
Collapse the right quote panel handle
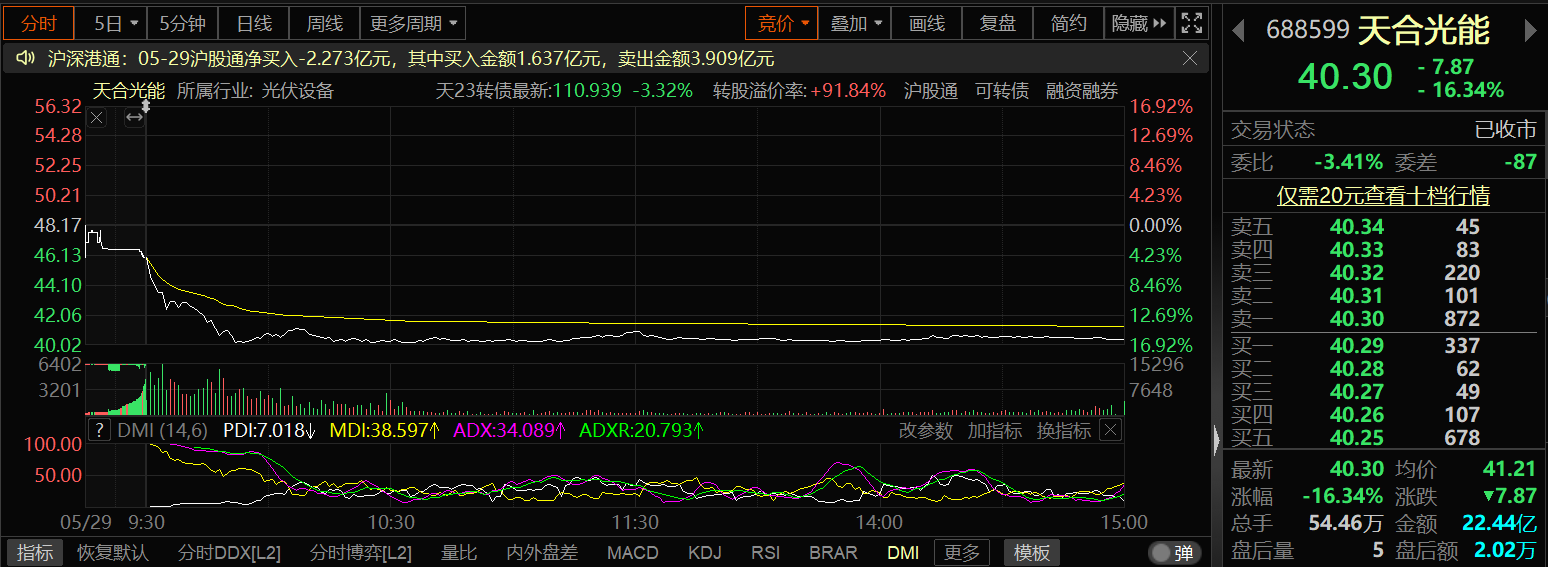(x=1217, y=439)
